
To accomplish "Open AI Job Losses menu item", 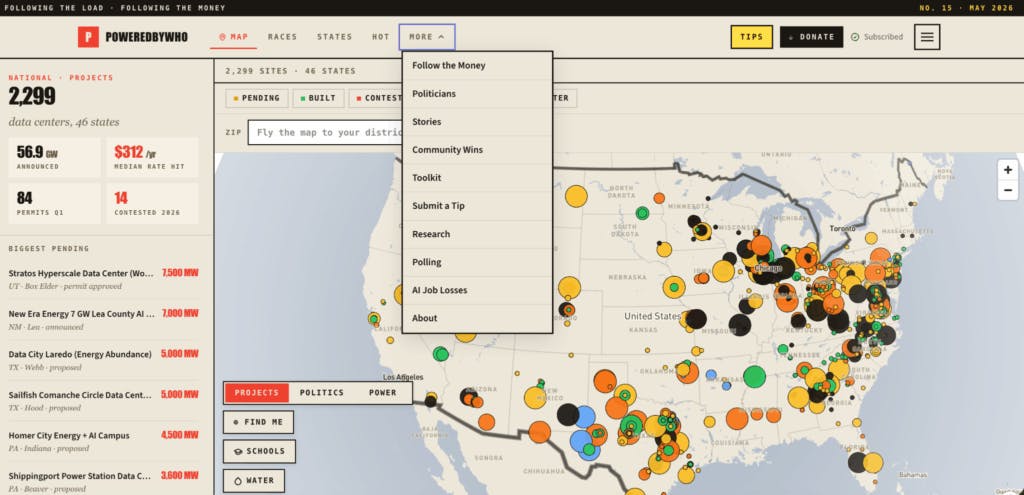I will [477, 290].
